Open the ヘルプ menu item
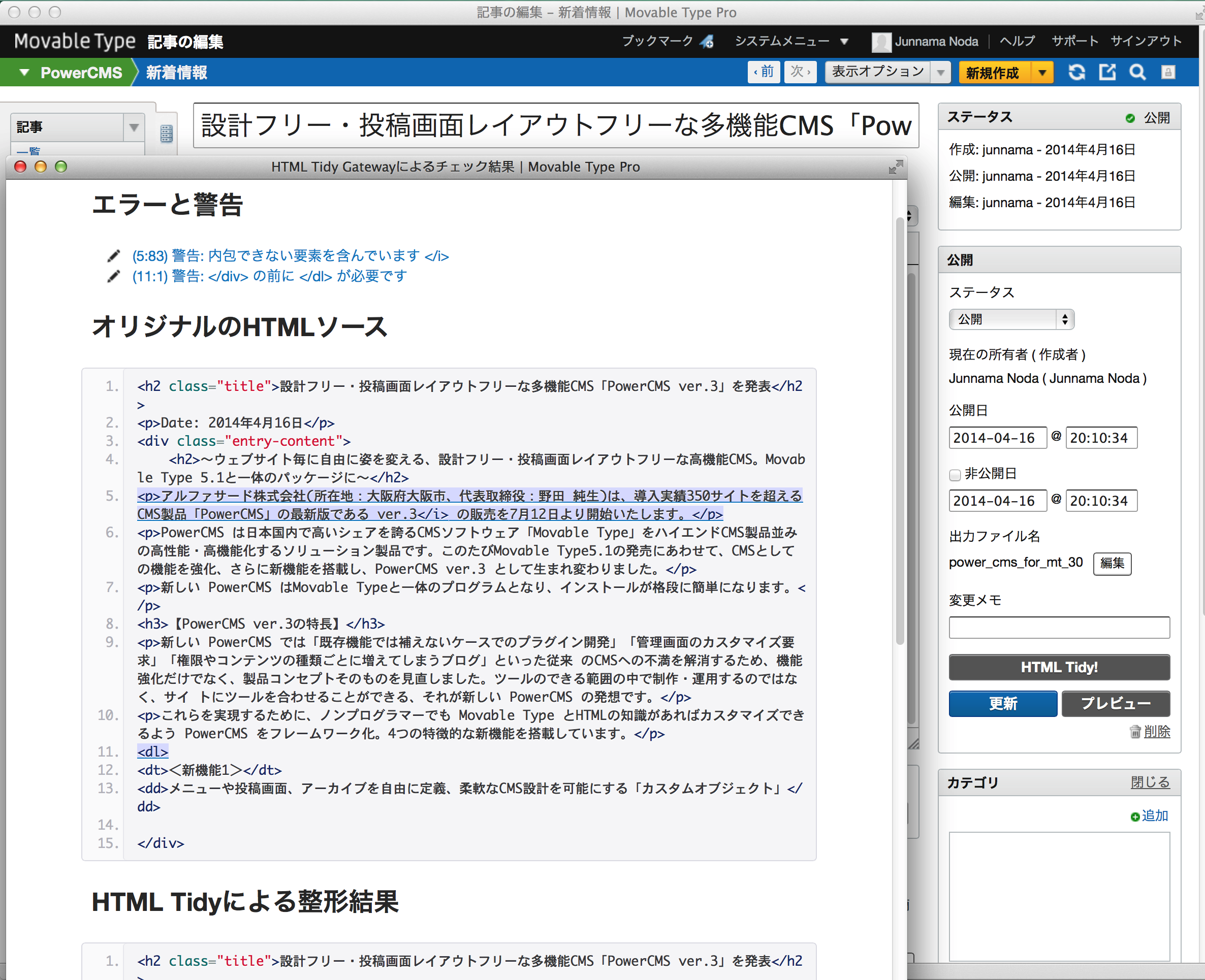This screenshot has width=1205, height=980. pyautogui.click(x=1017, y=41)
